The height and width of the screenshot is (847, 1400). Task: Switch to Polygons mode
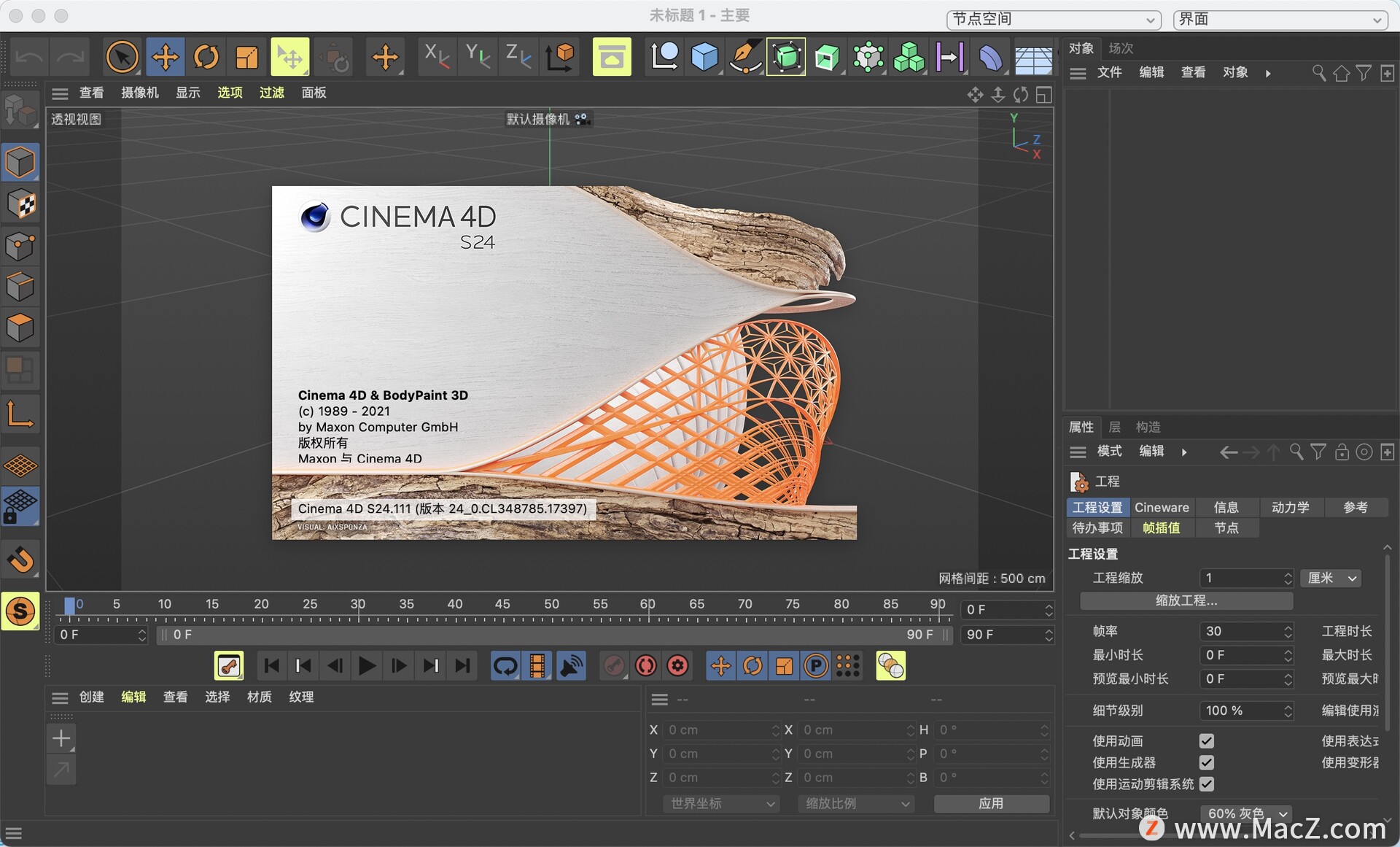(x=20, y=328)
